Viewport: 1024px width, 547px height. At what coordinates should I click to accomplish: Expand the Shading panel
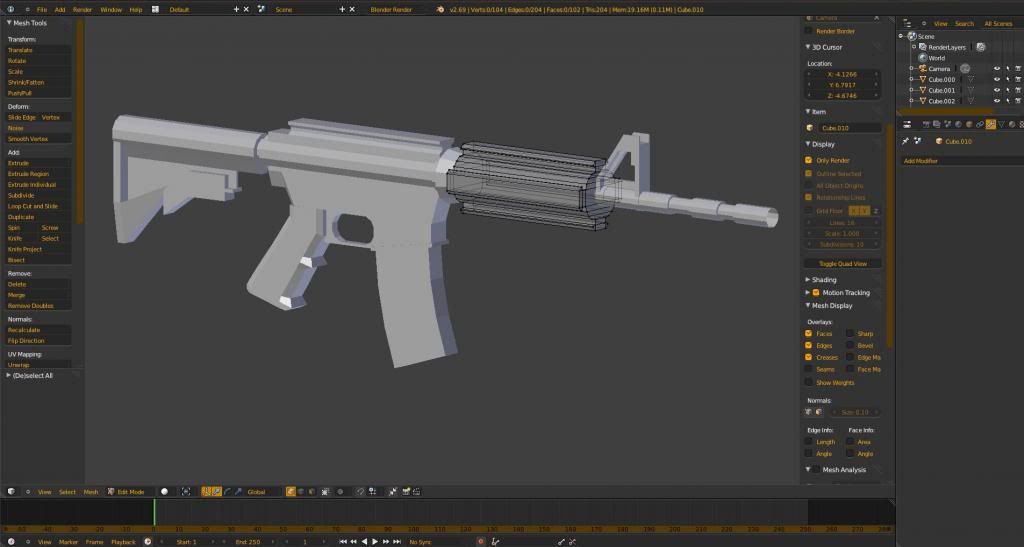click(824, 280)
